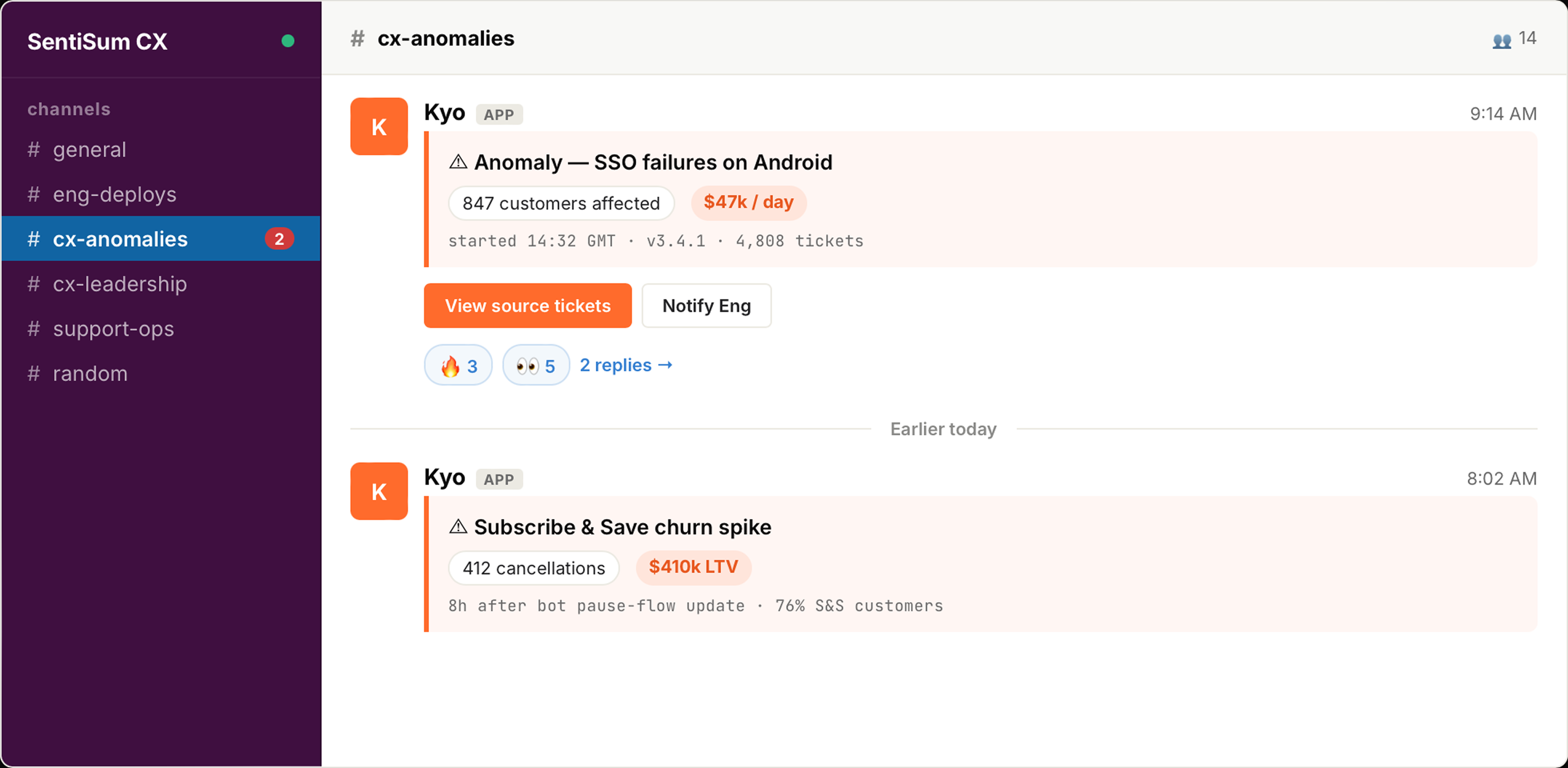
Task: Click the warning icon on churn spike alert
Action: pyautogui.click(x=458, y=526)
